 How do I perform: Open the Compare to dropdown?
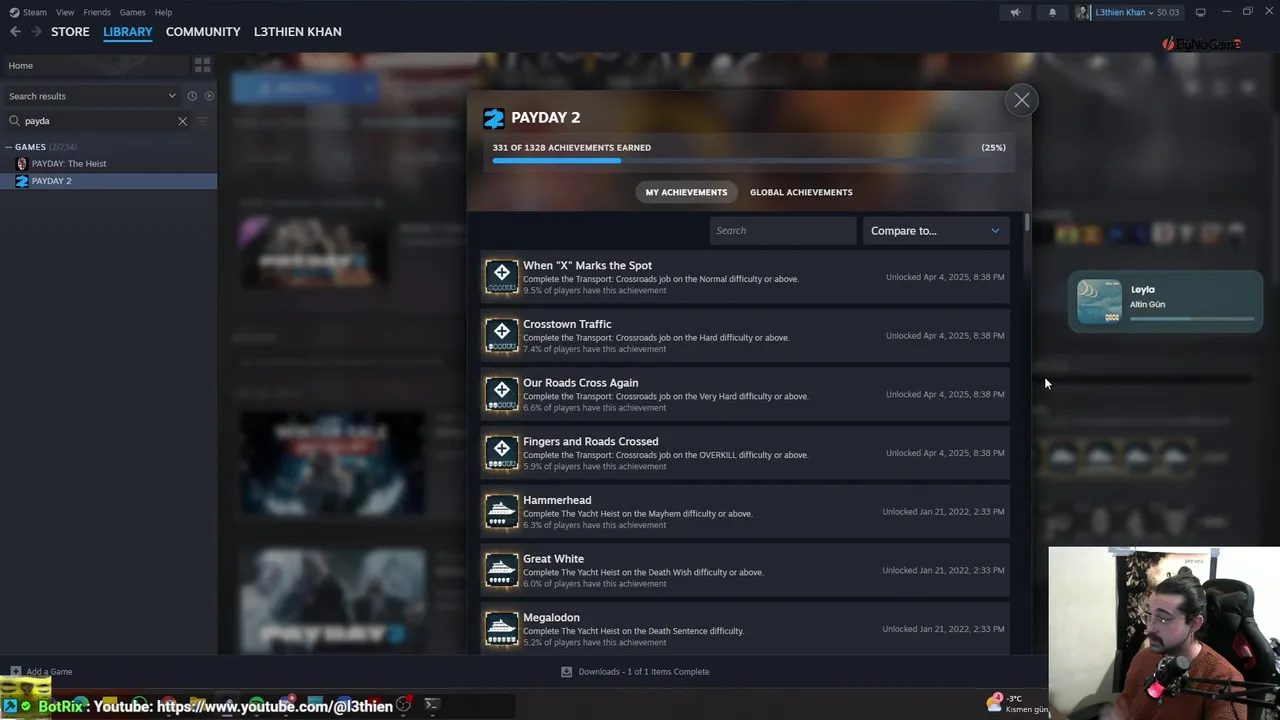tap(935, 231)
